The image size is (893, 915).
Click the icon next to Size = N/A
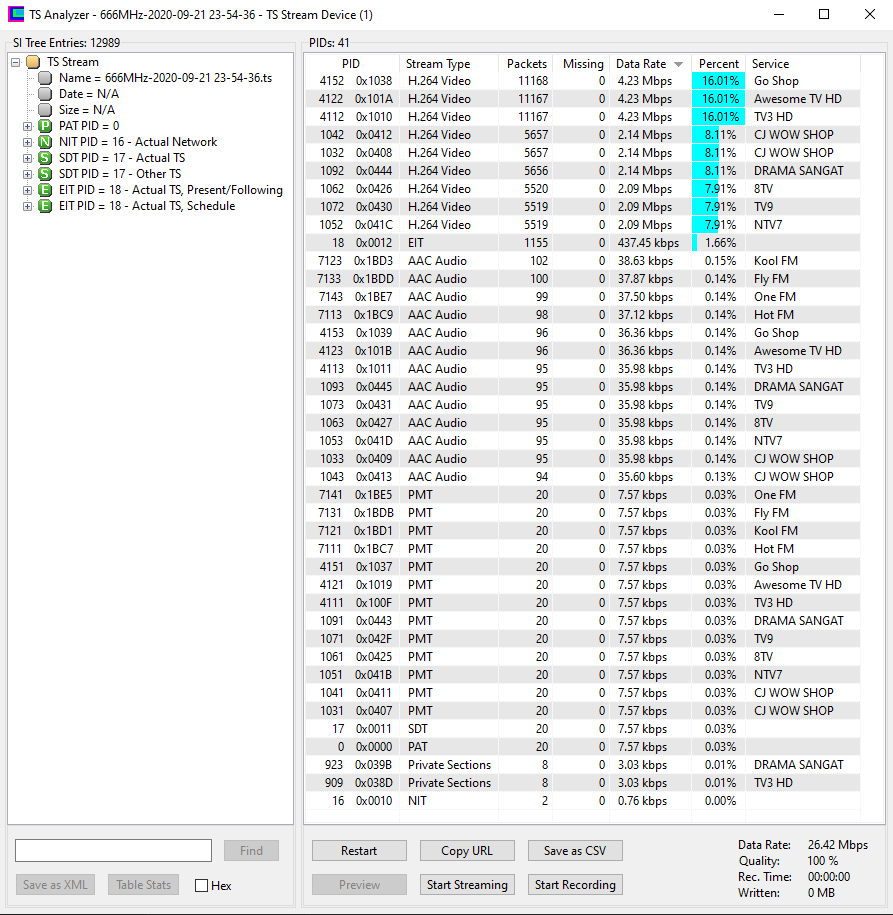45,110
